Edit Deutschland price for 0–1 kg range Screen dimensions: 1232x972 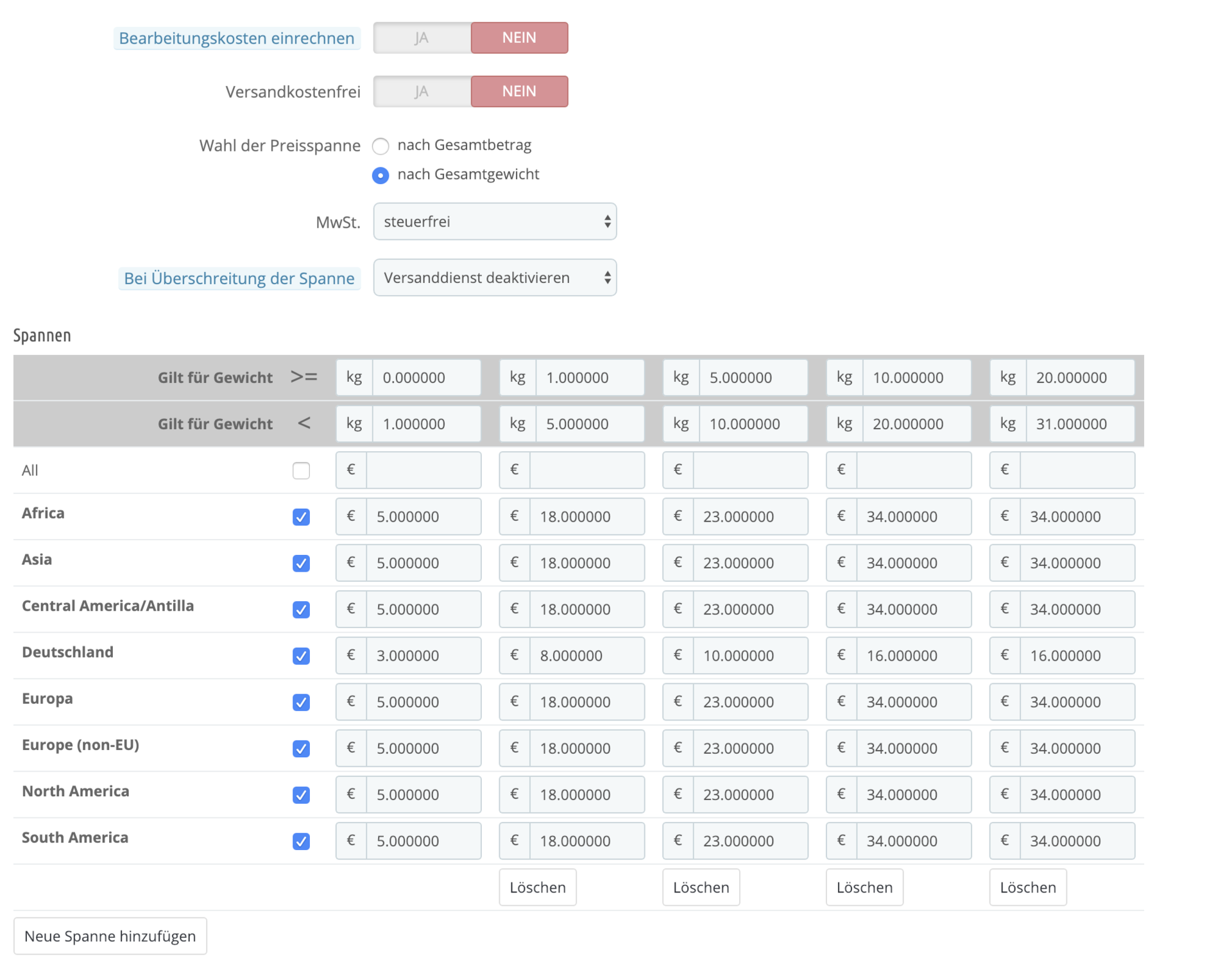(422, 656)
